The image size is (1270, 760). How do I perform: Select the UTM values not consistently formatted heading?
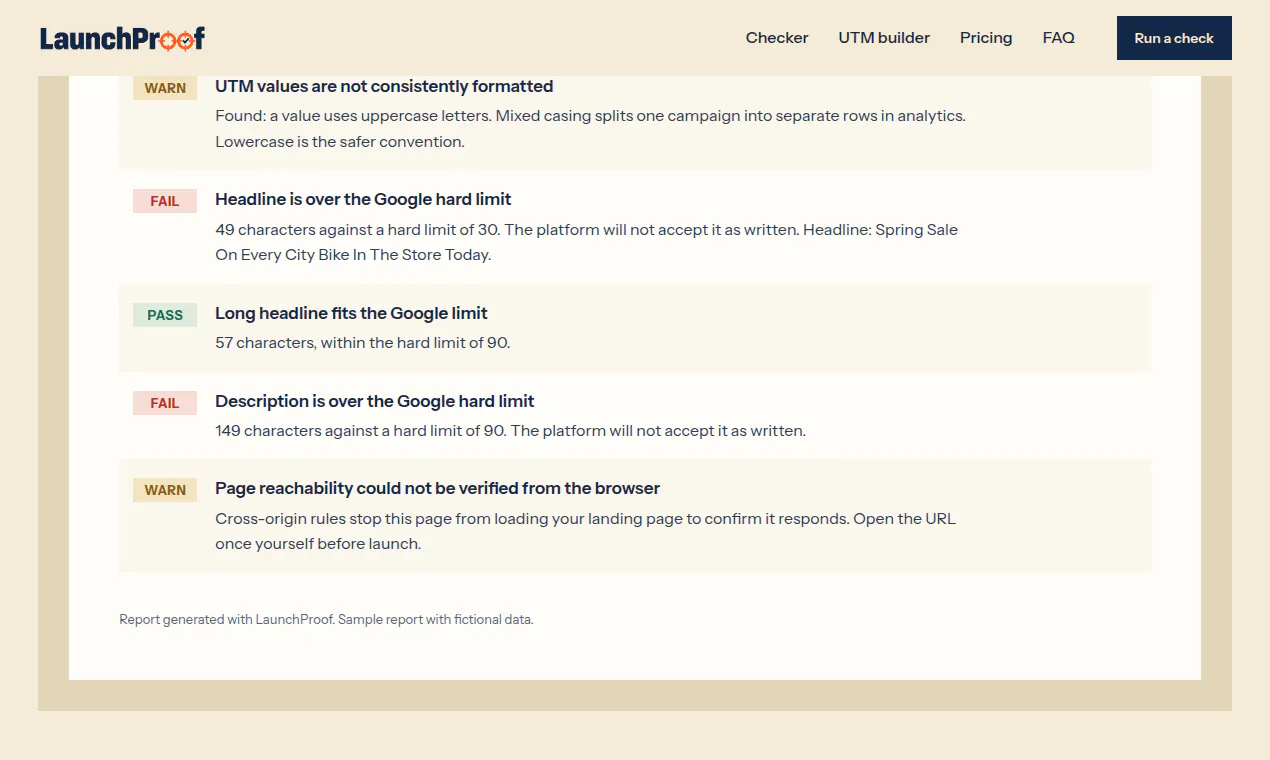384,87
